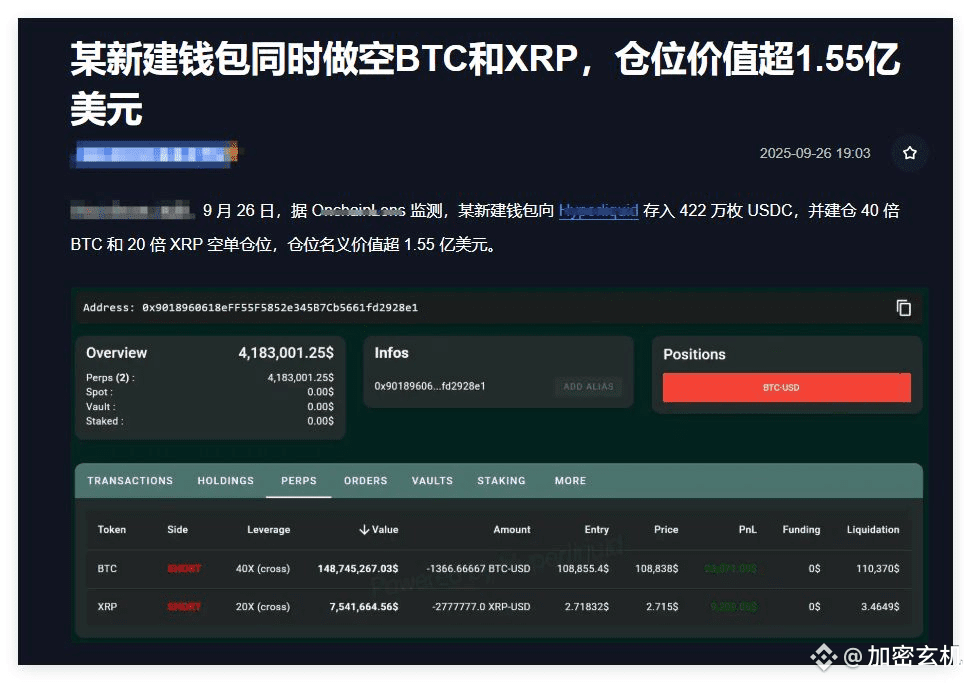Open the MORE tab

(570, 481)
